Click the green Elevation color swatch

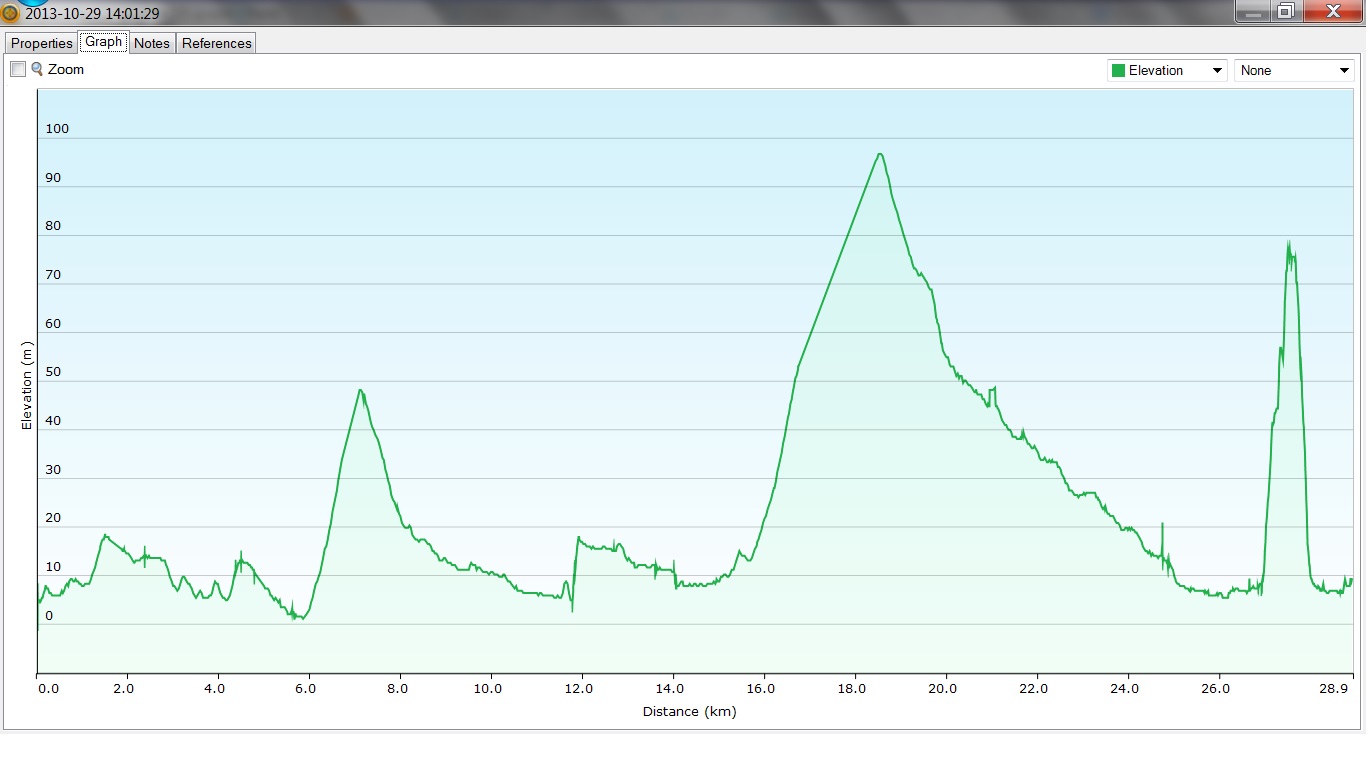(1118, 71)
